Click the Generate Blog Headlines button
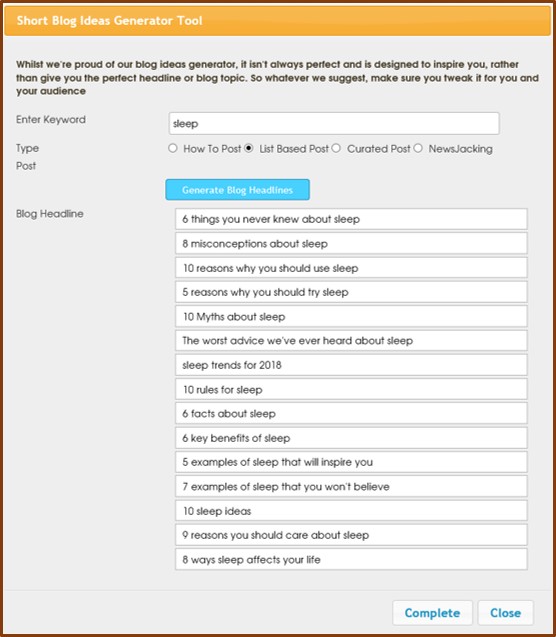This screenshot has height=637, width=556. tap(238, 190)
